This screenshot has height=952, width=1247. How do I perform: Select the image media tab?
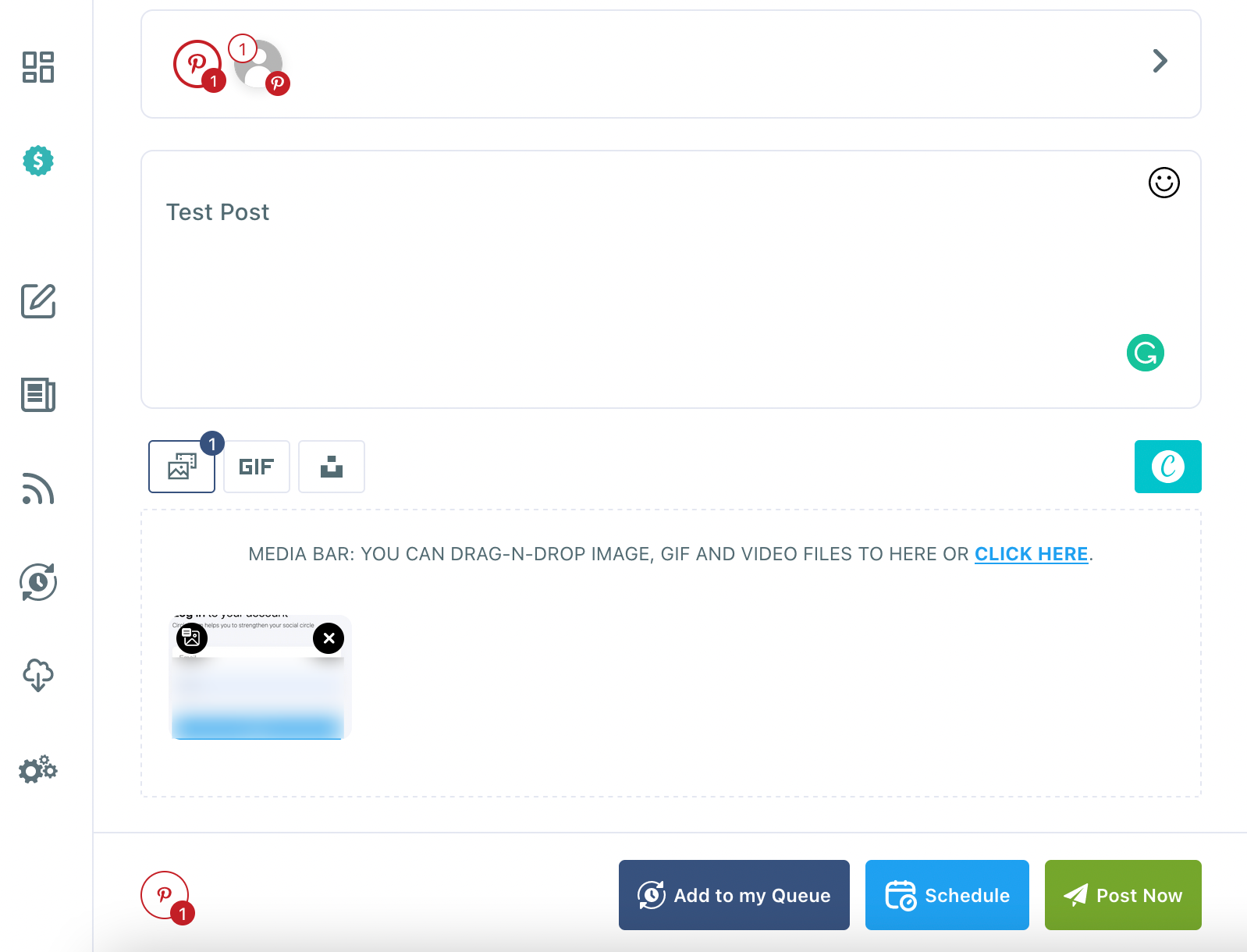click(182, 467)
